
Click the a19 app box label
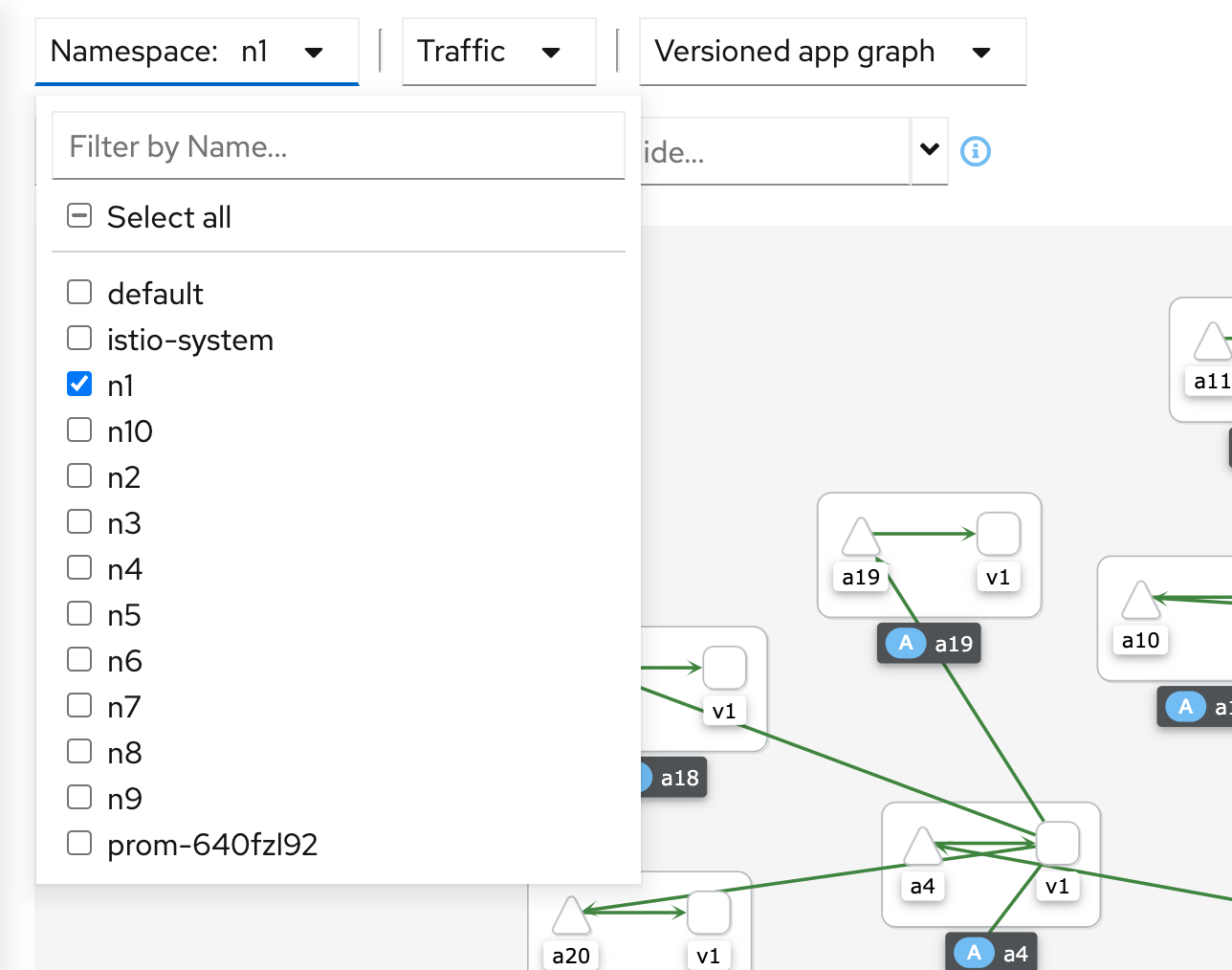930,644
